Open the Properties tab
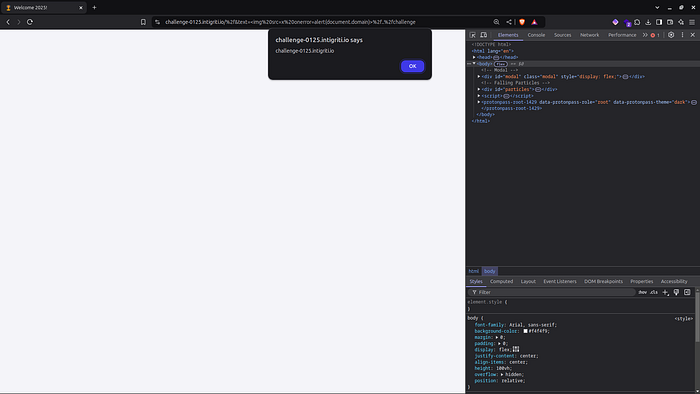 pyautogui.click(x=642, y=282)
